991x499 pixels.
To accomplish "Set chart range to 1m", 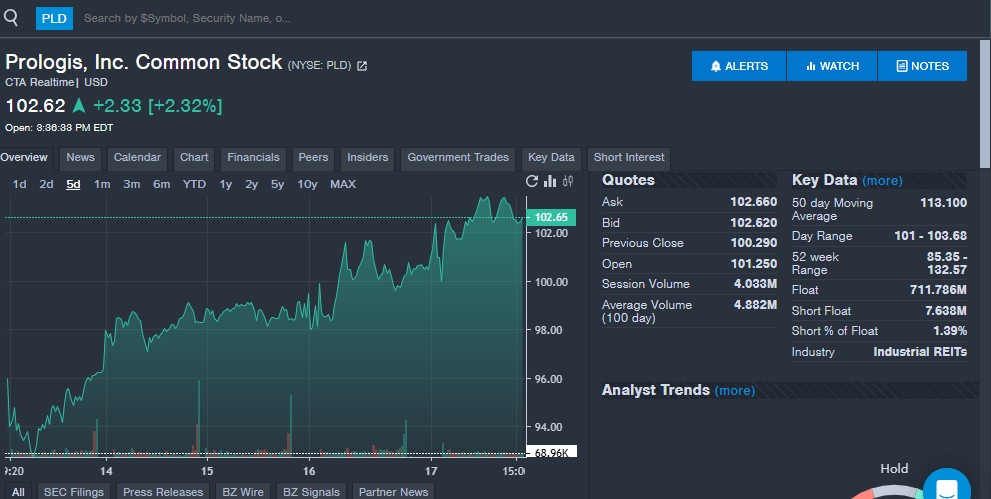I will [102, 184].
